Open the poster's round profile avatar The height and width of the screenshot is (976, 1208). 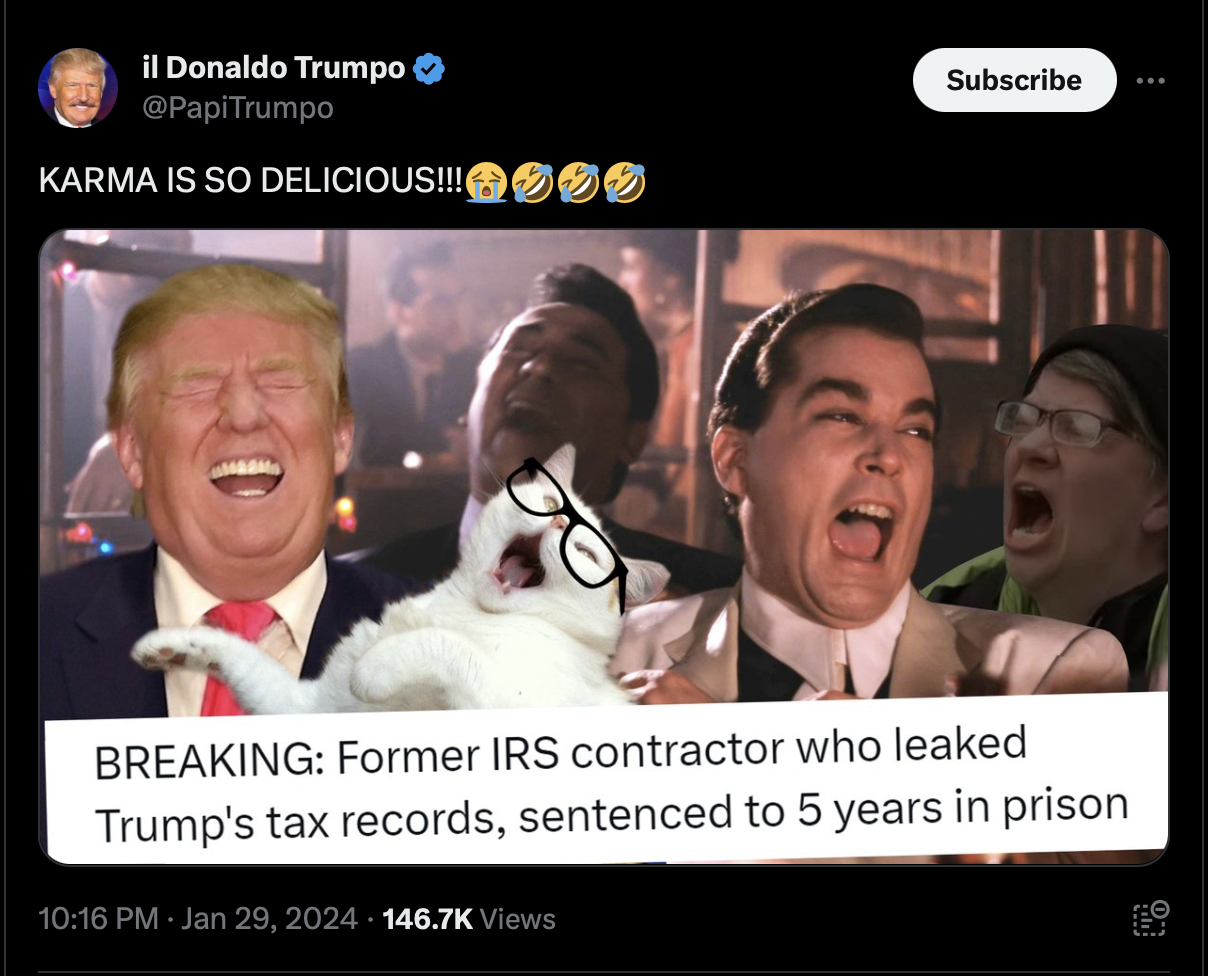78,88
